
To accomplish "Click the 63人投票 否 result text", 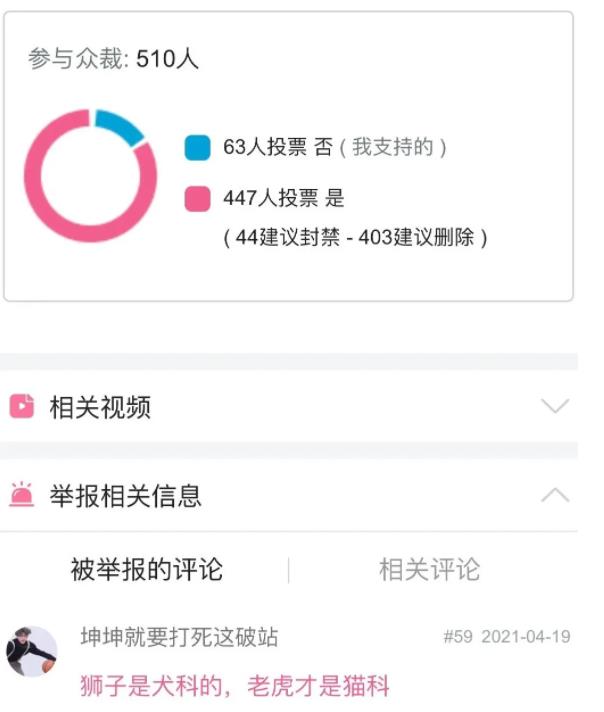I will [278, 147].
